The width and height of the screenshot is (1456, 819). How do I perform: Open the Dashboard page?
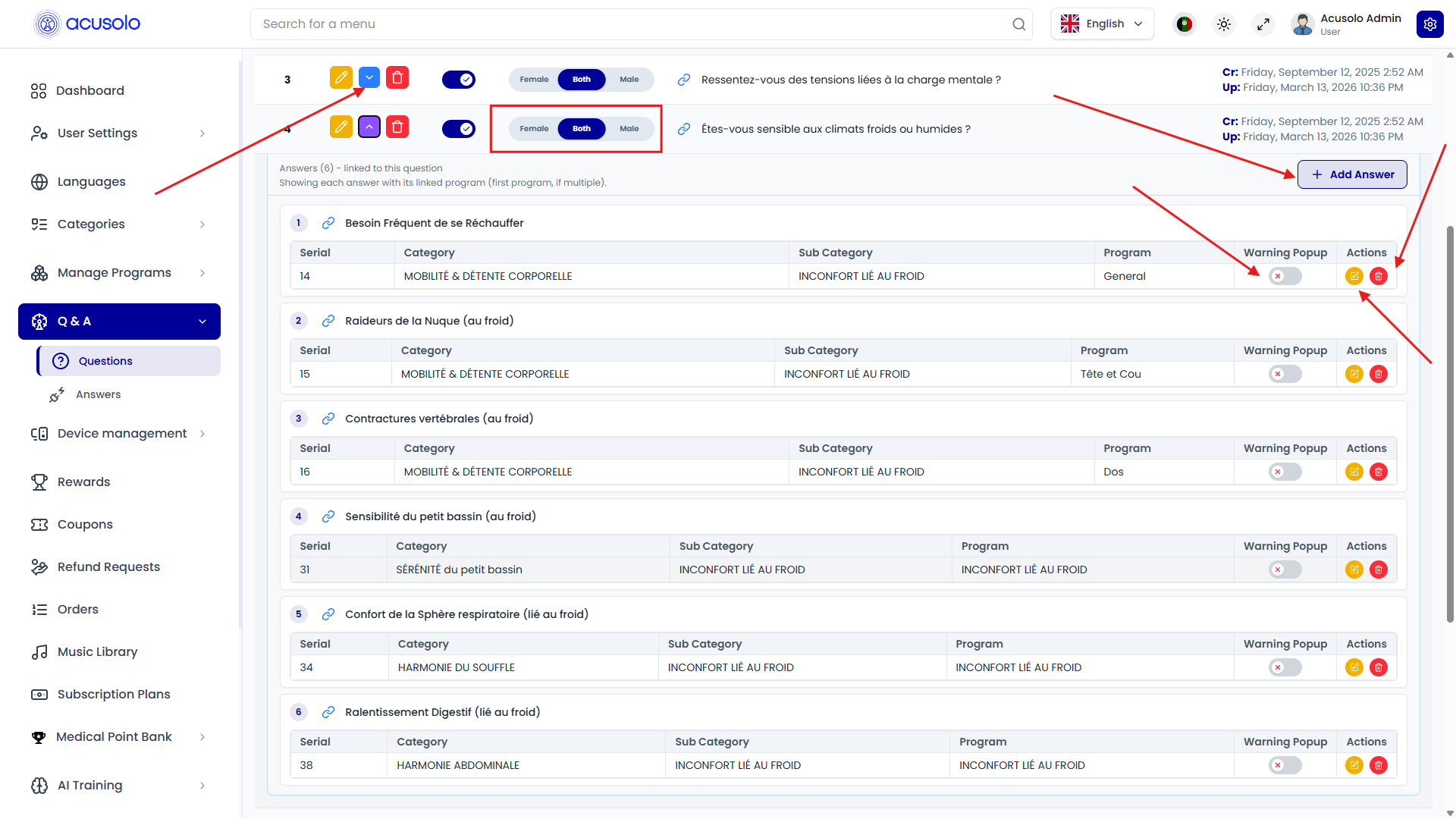tap(119, 91)
